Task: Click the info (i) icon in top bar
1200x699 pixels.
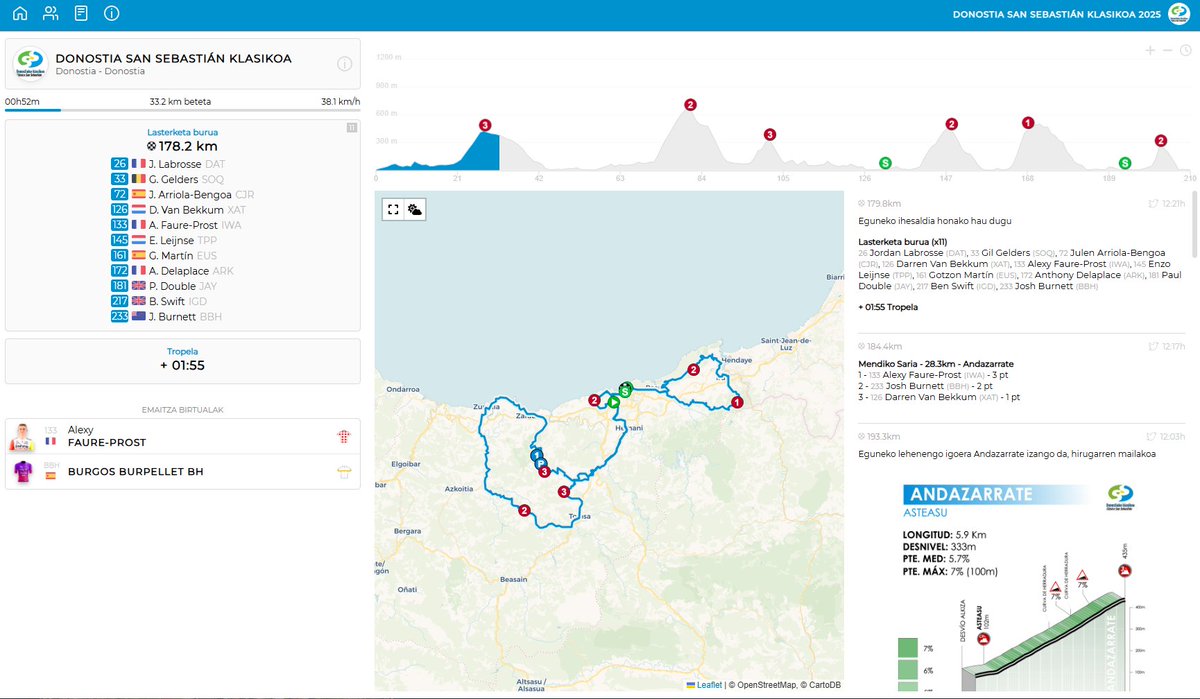Action: point(110,13)
